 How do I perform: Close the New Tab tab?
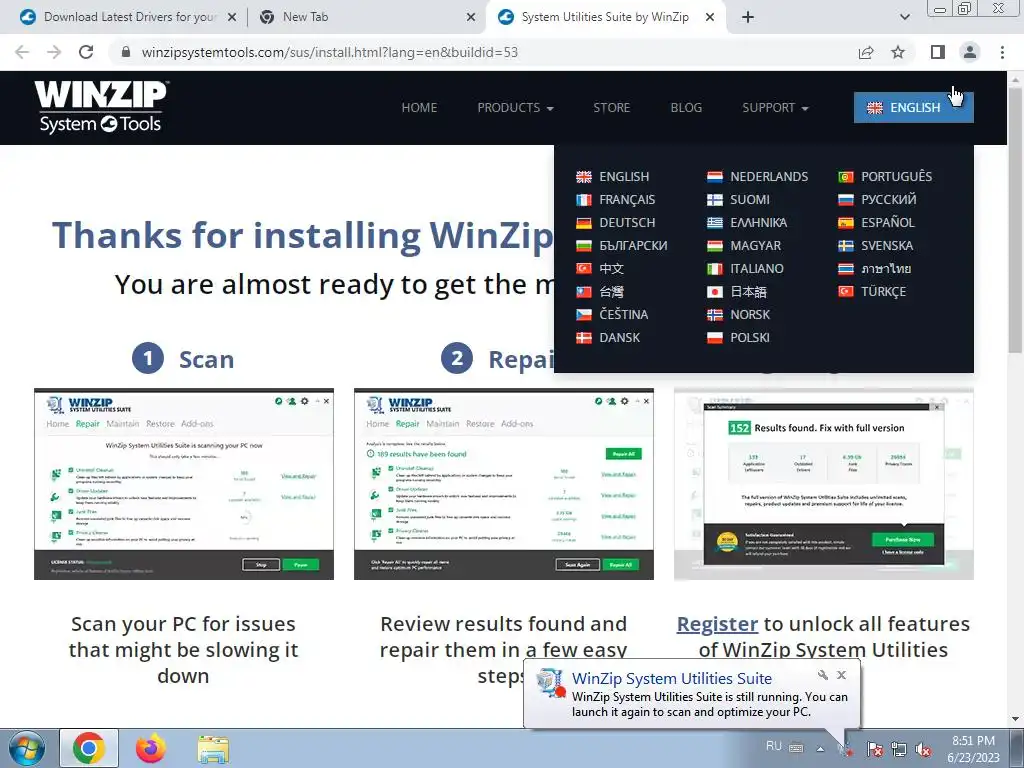(471, 18)
